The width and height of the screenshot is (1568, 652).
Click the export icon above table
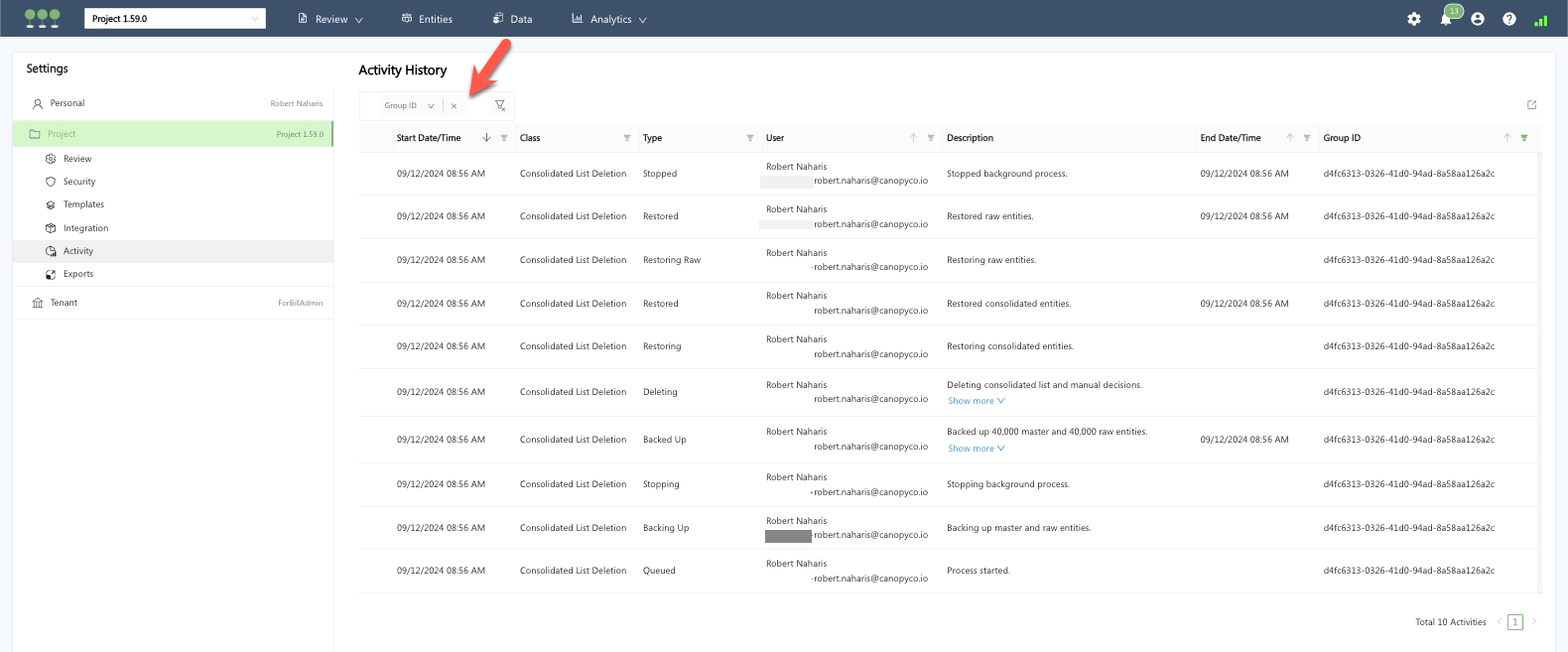pos(1531,105)
